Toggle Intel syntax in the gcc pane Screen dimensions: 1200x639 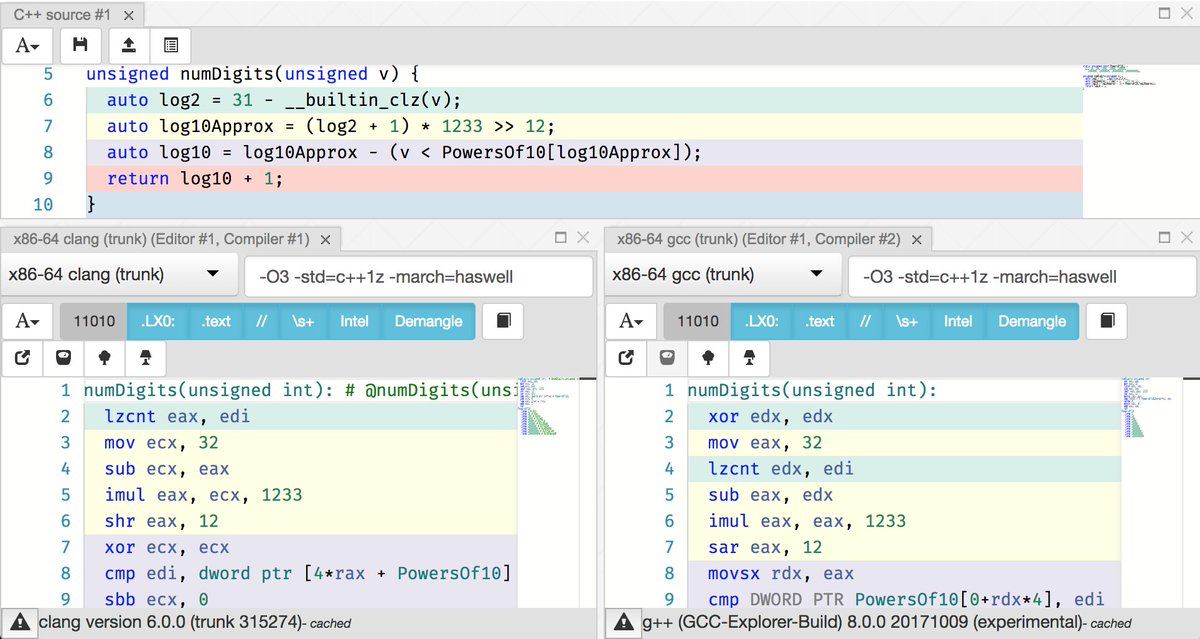[958, 321]
